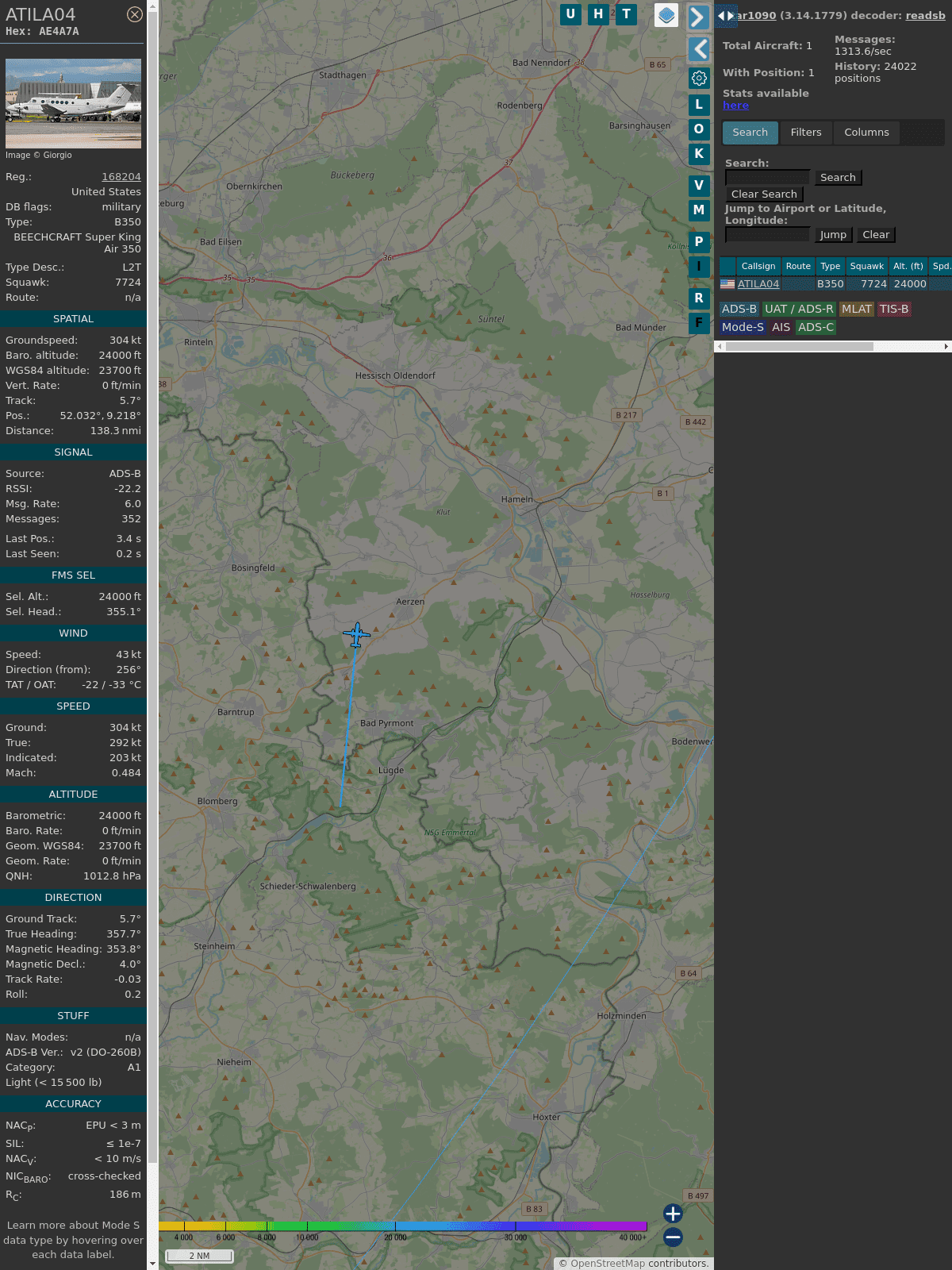The height and width of the screenshot is (1270, 952).
Task: Open OpenStreetMap attribution link
Action: [607, 1263]
